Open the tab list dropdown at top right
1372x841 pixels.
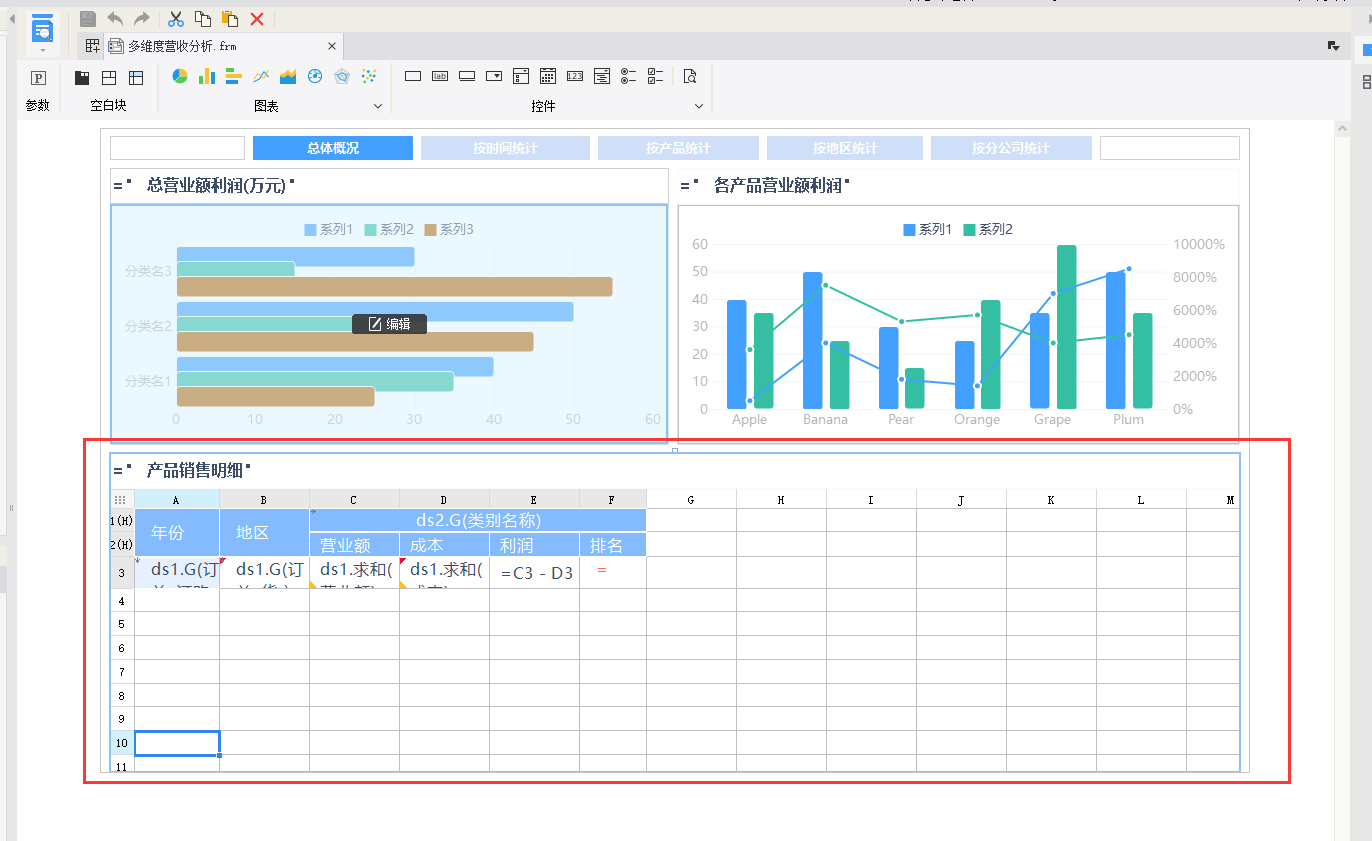click(x=1334, y=46)
